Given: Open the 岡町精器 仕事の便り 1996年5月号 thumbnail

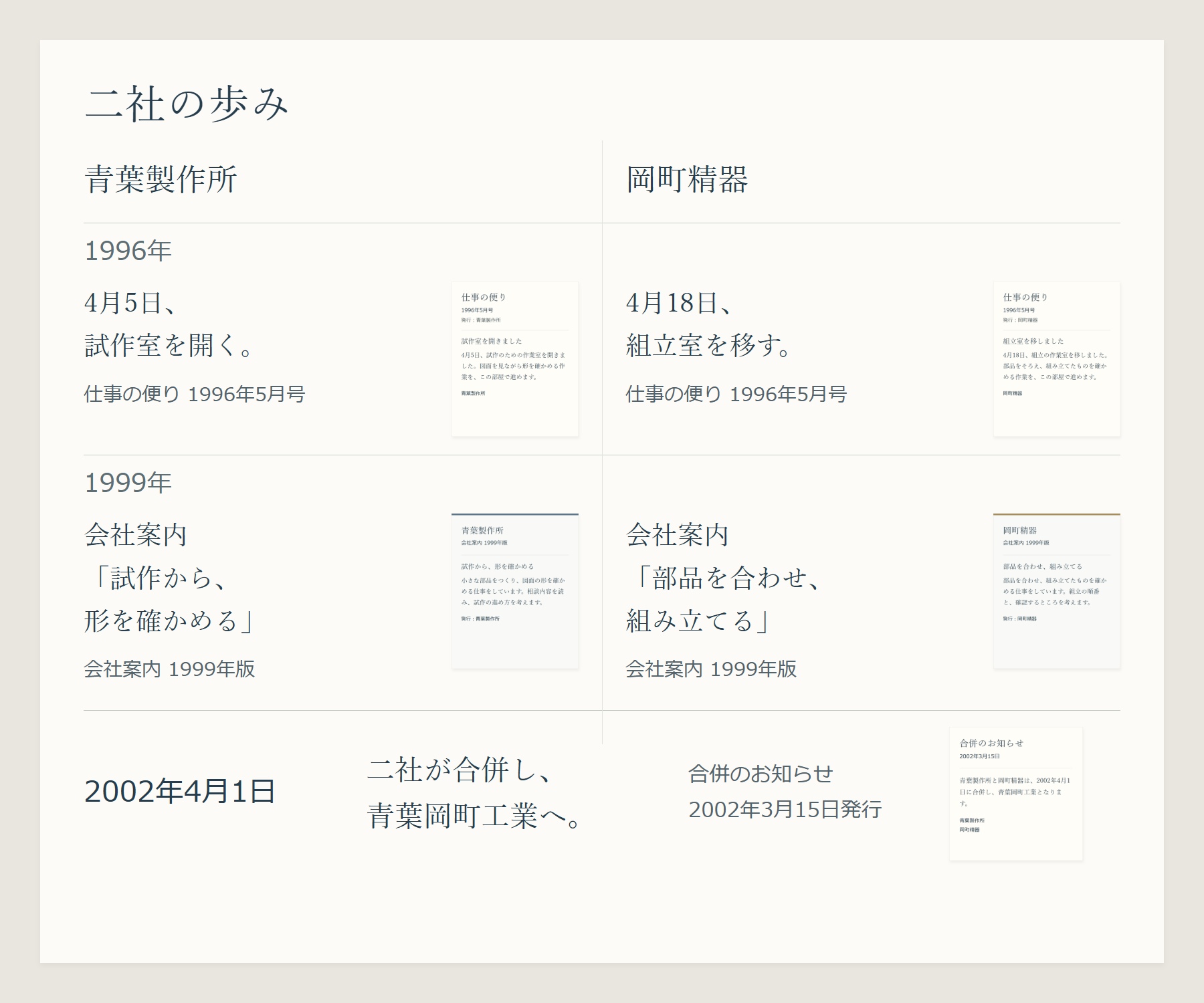Looking at the screenshot, I should click(1057, 359).
